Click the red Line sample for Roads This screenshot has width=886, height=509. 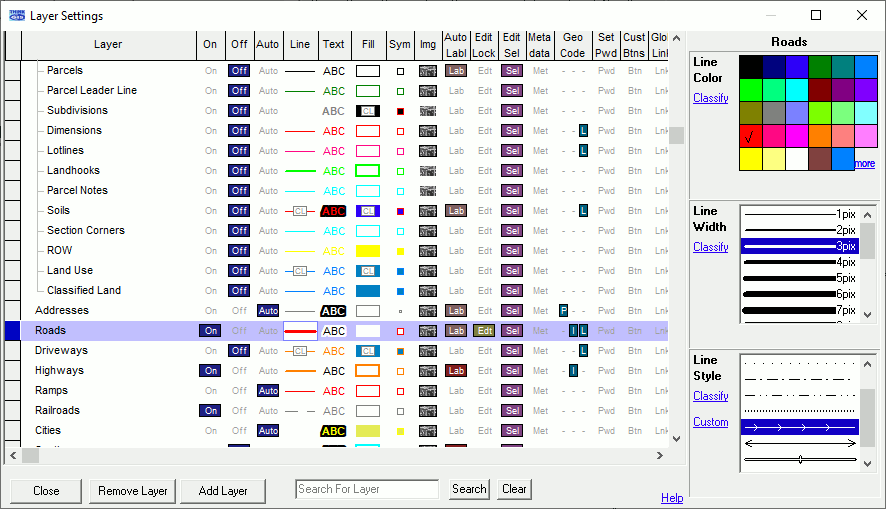click(300, 331)
